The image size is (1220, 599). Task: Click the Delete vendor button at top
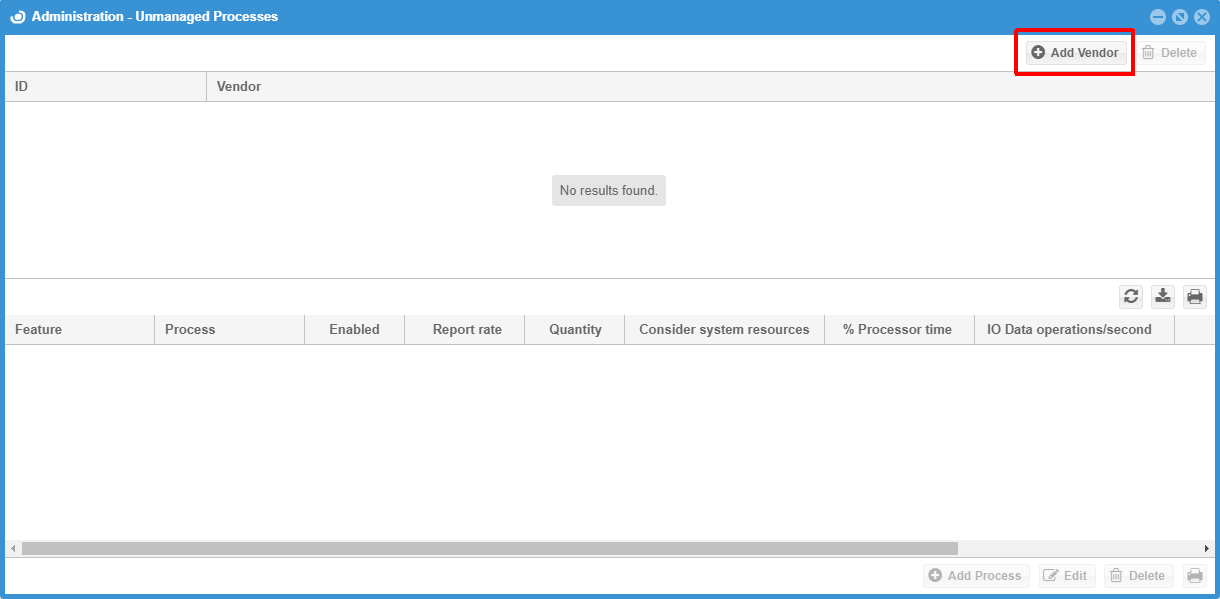pyautogui.click(x=1169, y=53)
